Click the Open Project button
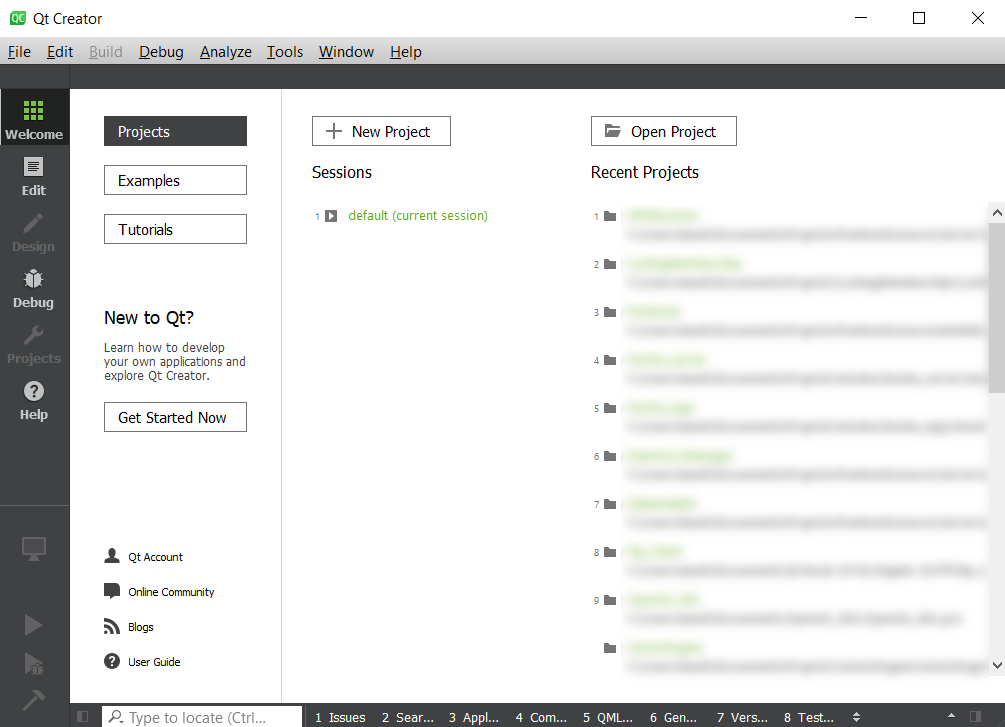Screen dimensions: 1005x727 (x=663, y=131)
